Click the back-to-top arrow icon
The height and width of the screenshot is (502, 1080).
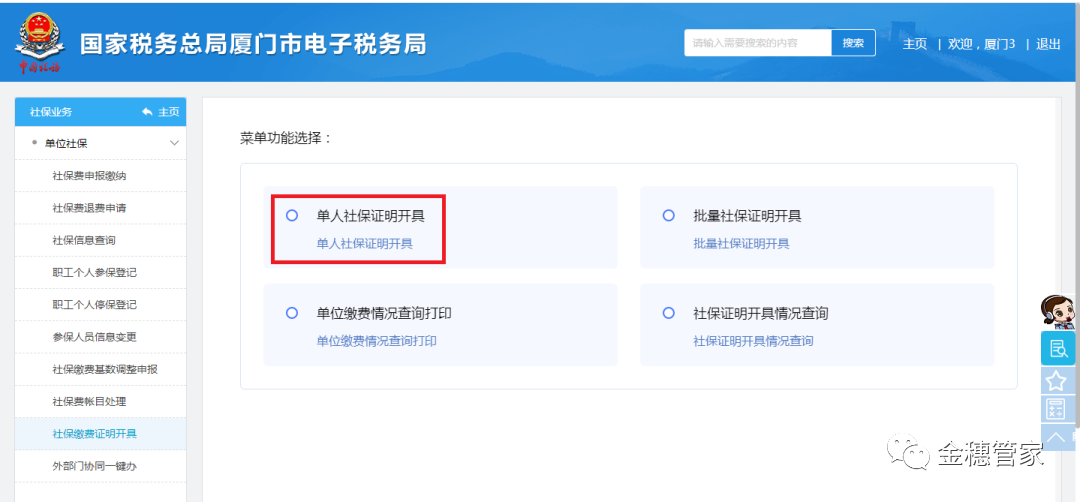[1055, 437]
